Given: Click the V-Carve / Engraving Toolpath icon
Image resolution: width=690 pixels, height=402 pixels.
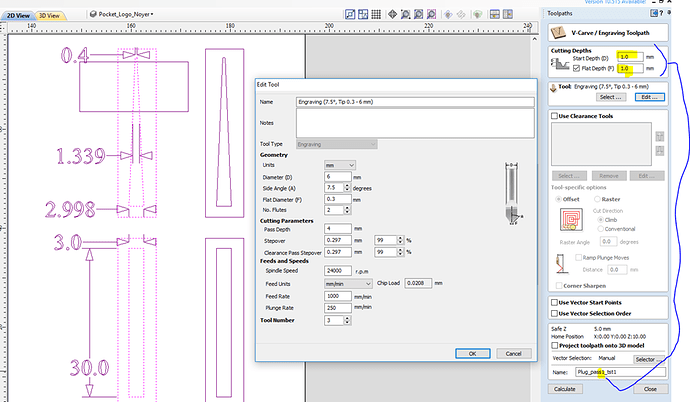Looking at the screenshot, I should click(558, 33).
